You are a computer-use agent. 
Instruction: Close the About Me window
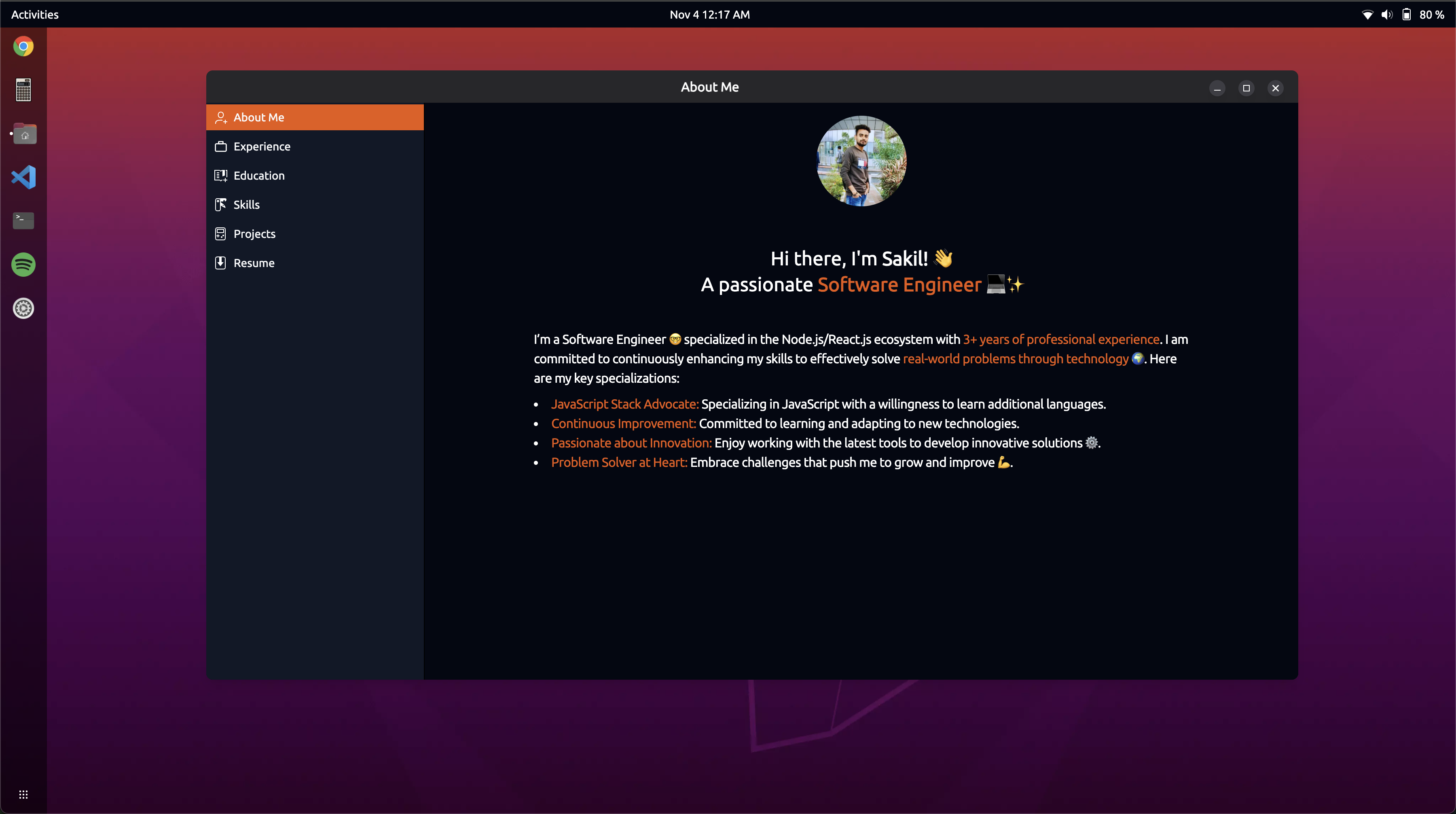click(1276, 88)
